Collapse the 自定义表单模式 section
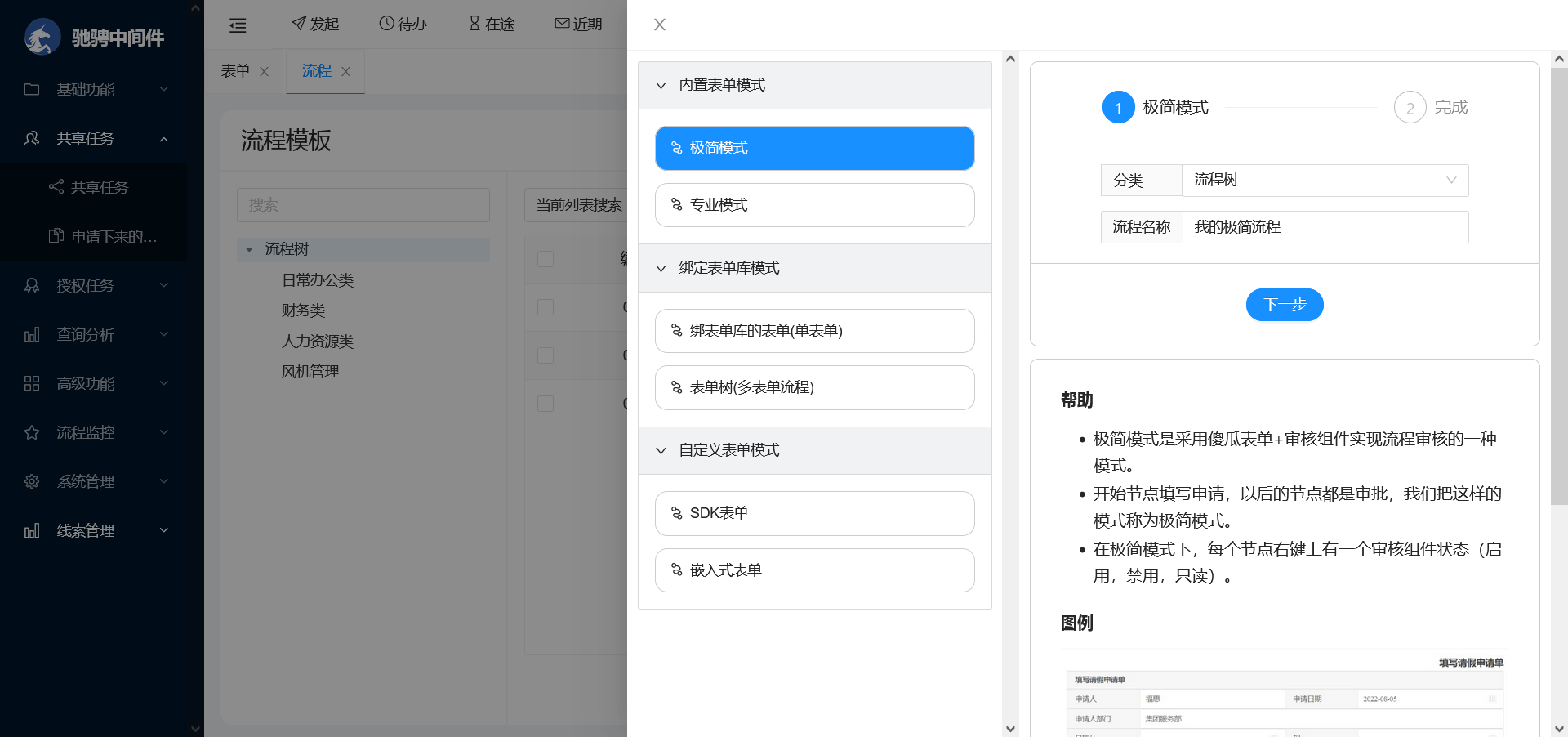This screenshot has height=737, width=1568. click(661, 451)
